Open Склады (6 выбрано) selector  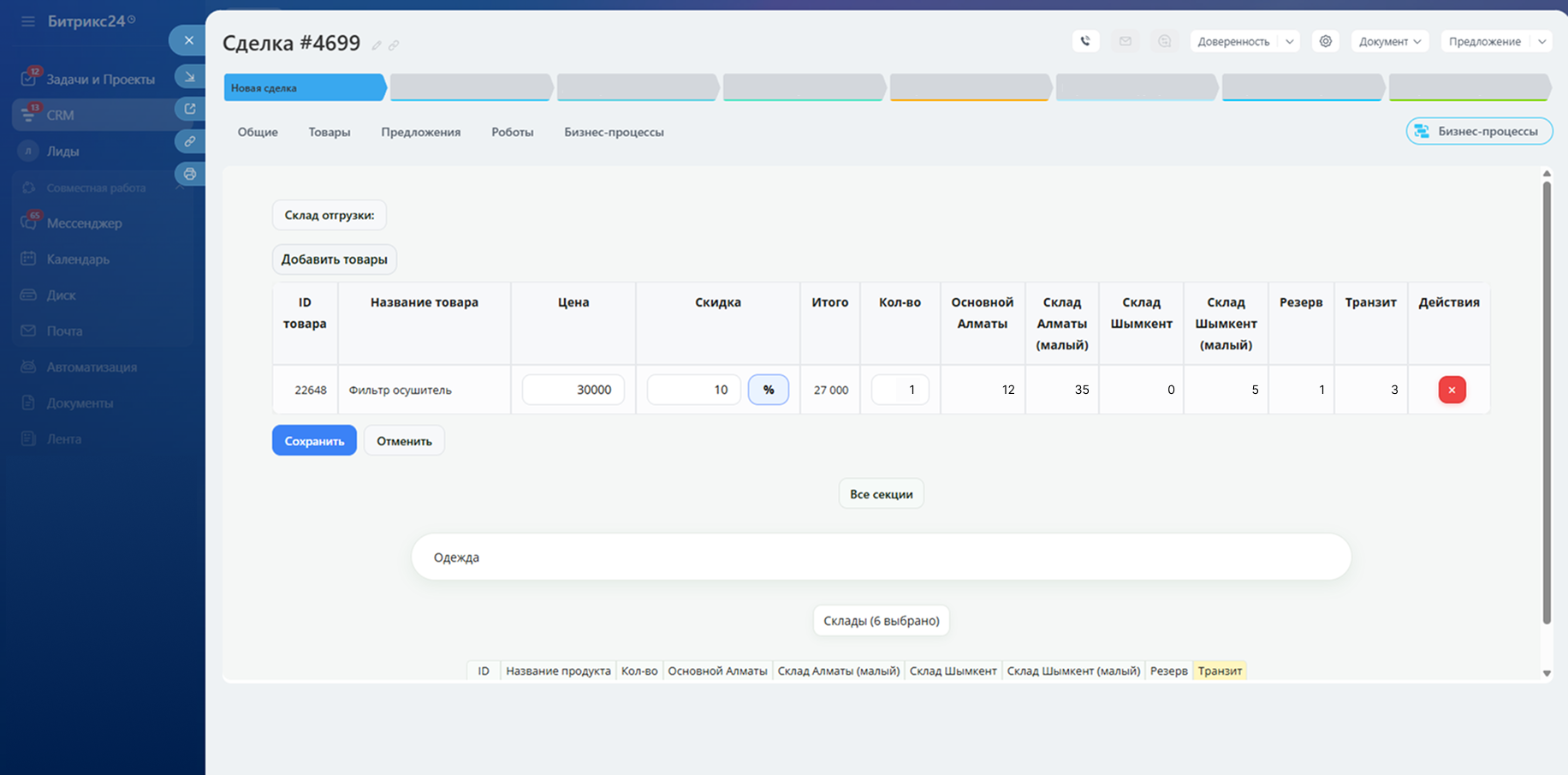(881, 621)
